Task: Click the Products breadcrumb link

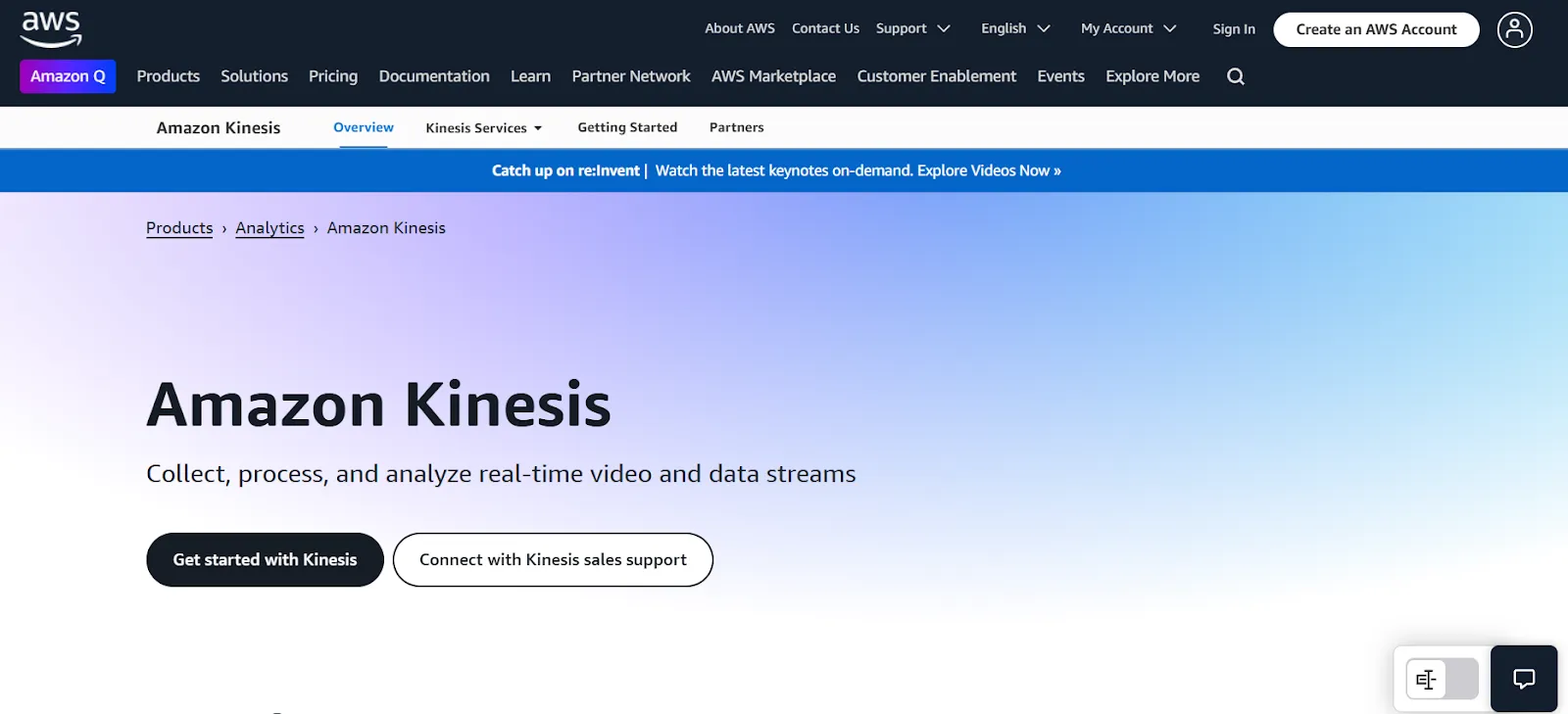Action: [179, 228]
